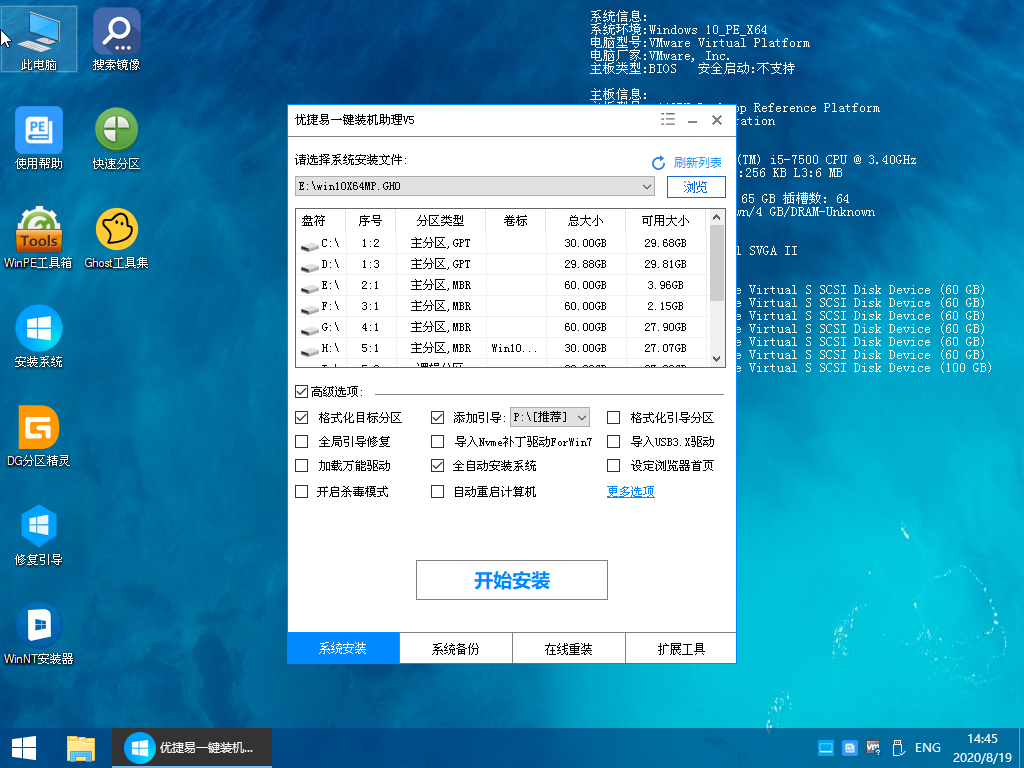The height and width of the screenshot is (768, 1024).
Task: Click the ENG input language indicator
Action: point(928,748)
